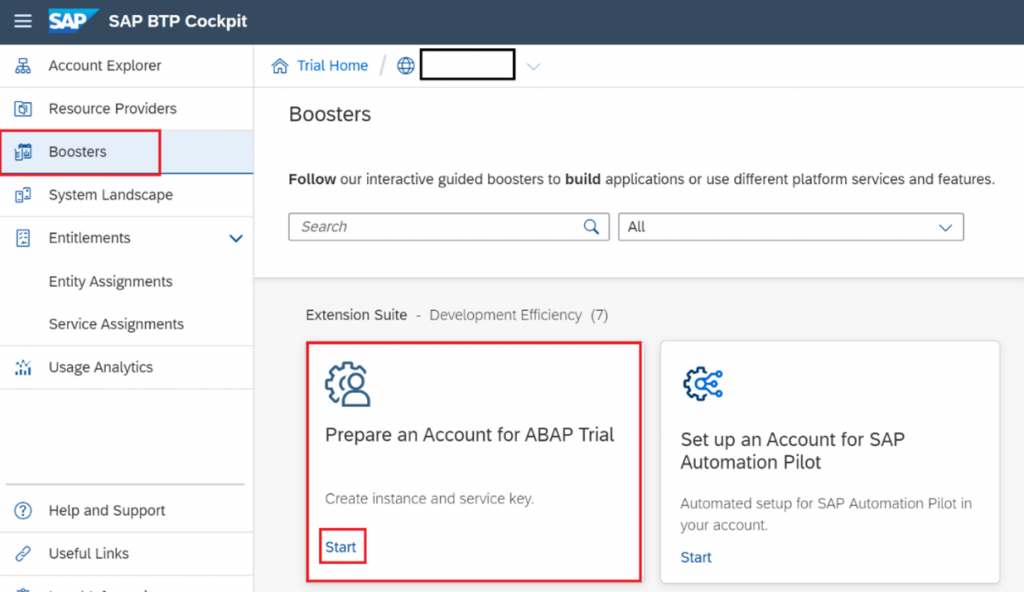Open Service Assignments

[116, 324]
